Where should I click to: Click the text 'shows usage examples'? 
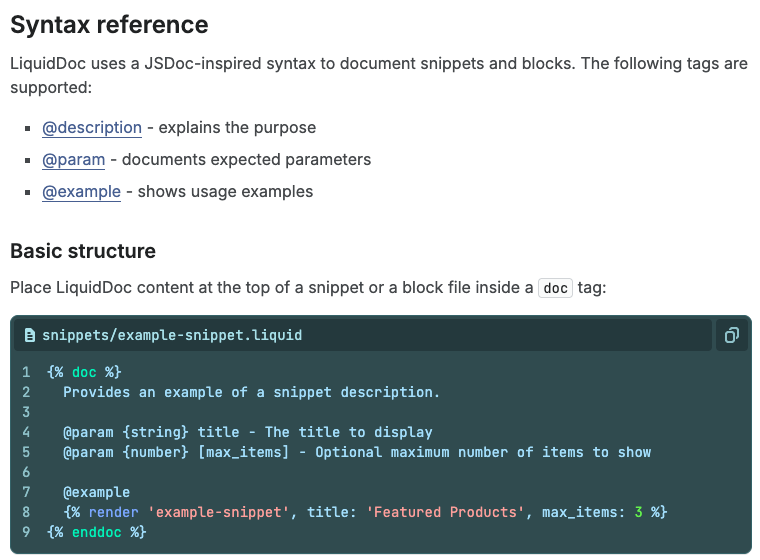[225, 192]
